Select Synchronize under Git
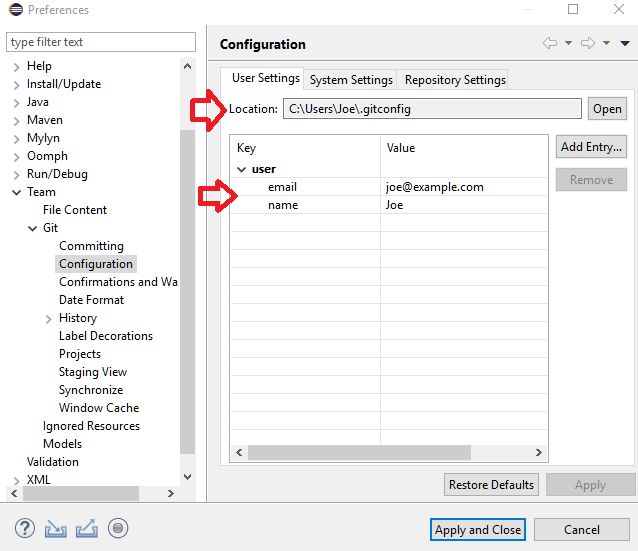Image resolution: width=638 pixels, height=551 pixels. click(x=91, y=390)
